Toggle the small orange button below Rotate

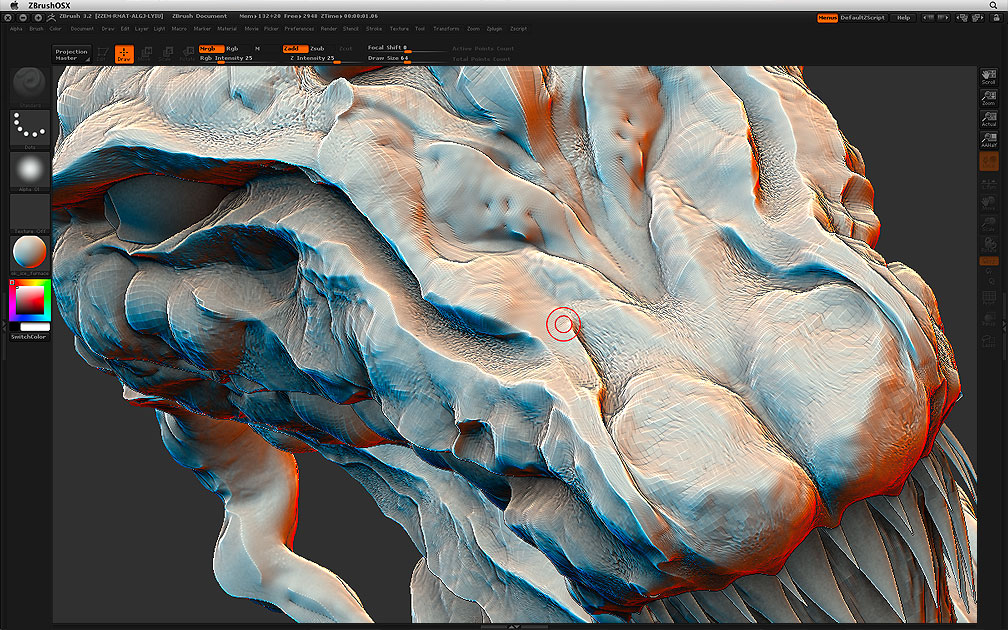pyautogui.click(x=989, y=261)
